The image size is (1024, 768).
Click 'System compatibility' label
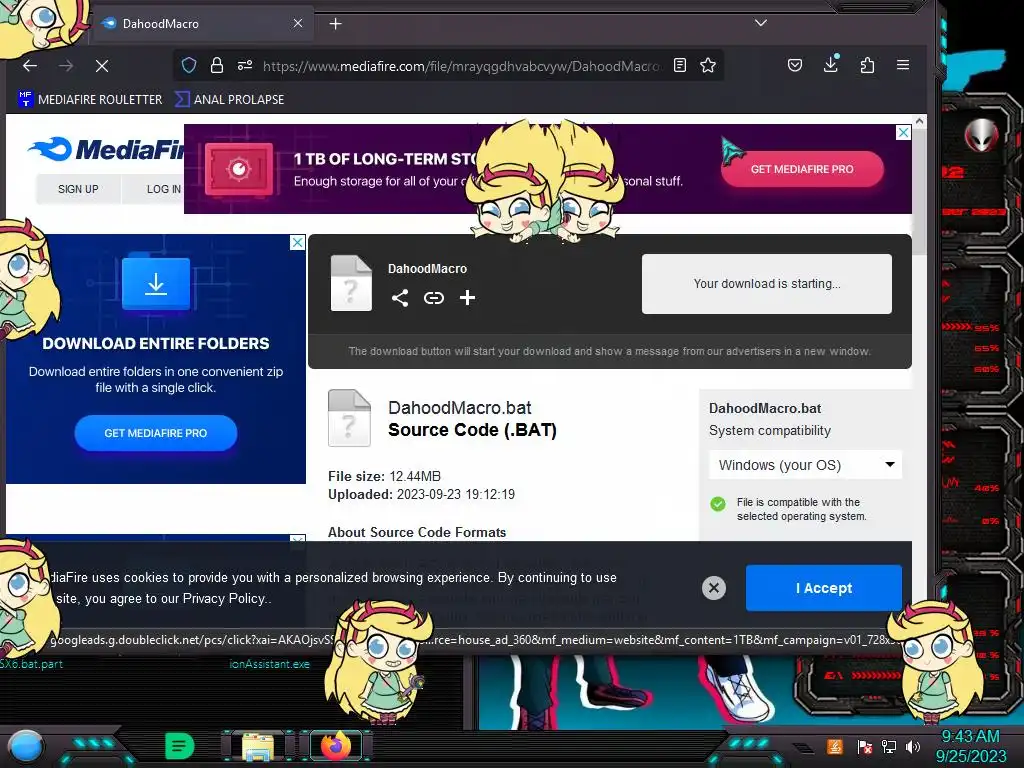click(770, 430)
